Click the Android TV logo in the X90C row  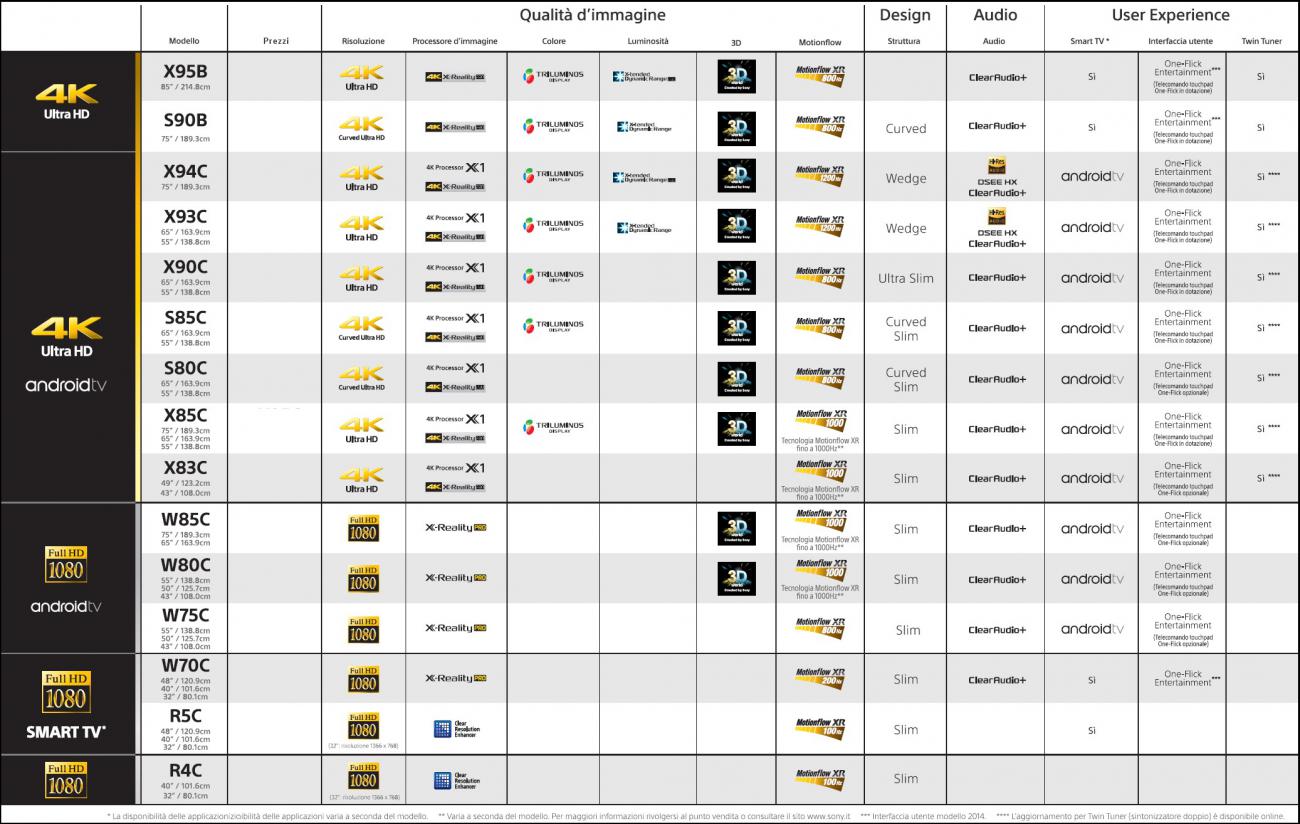(1091, 278)
